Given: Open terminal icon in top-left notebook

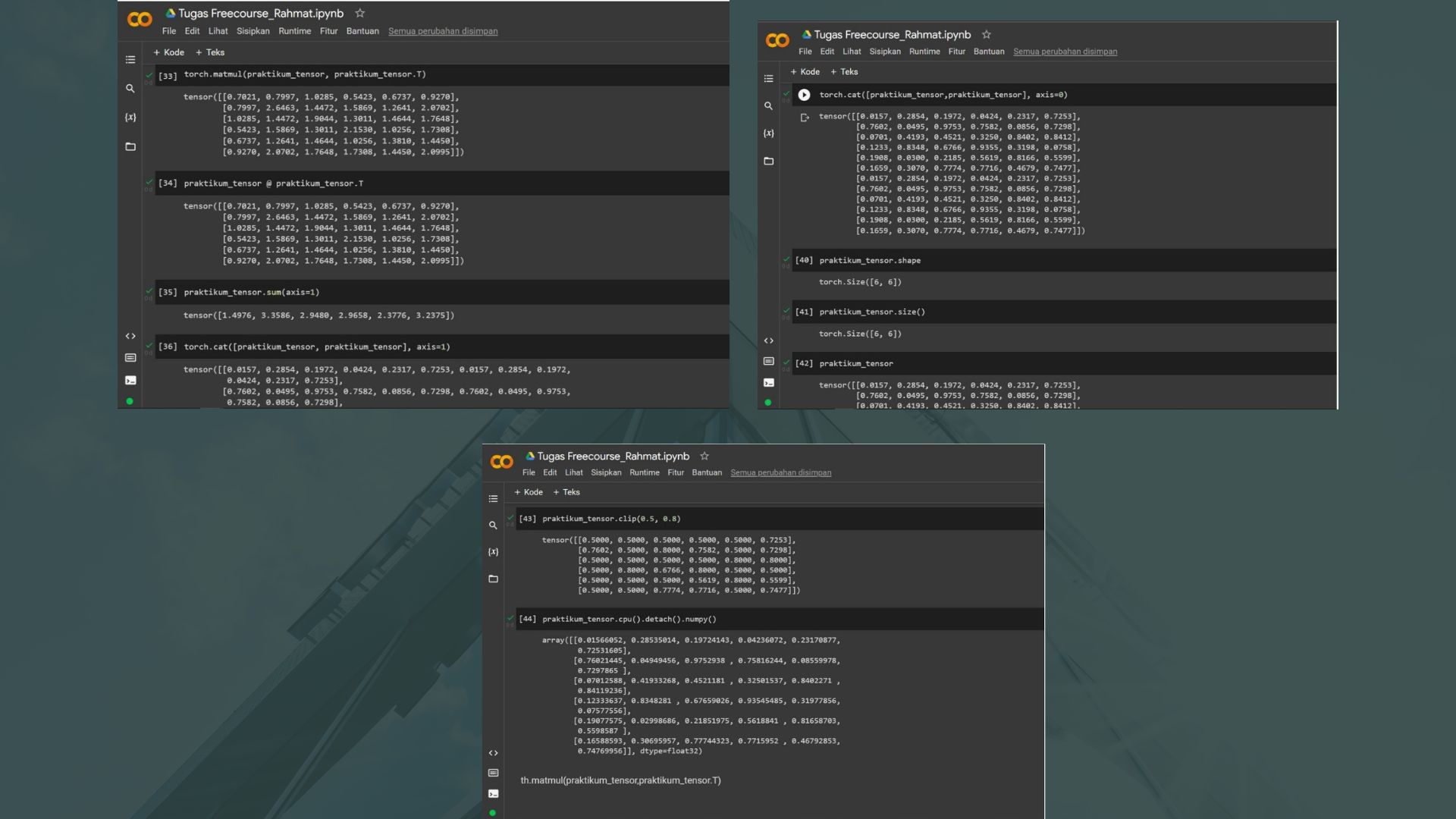Looking at the screenshot, I should click(130, 380).
